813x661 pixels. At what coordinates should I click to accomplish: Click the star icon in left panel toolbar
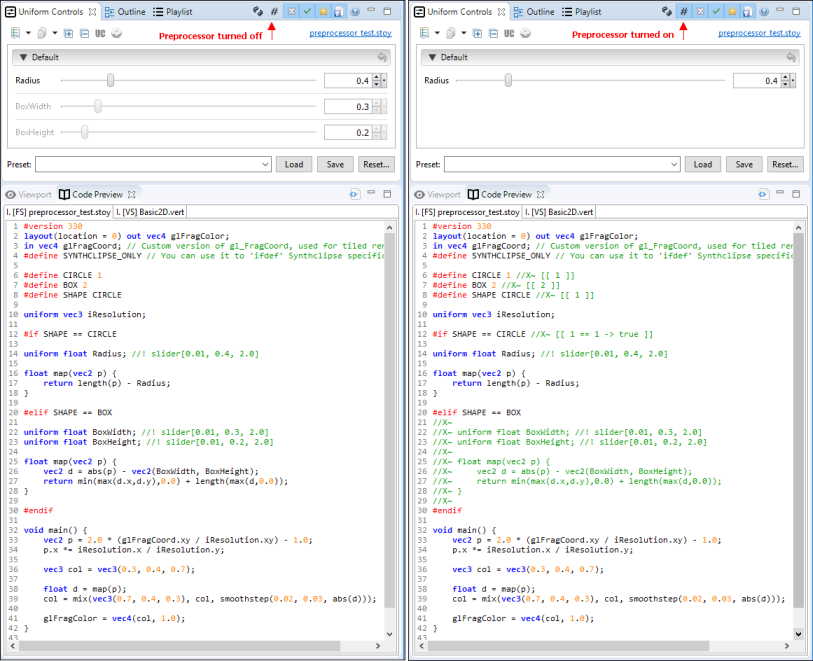pos(324,12)
